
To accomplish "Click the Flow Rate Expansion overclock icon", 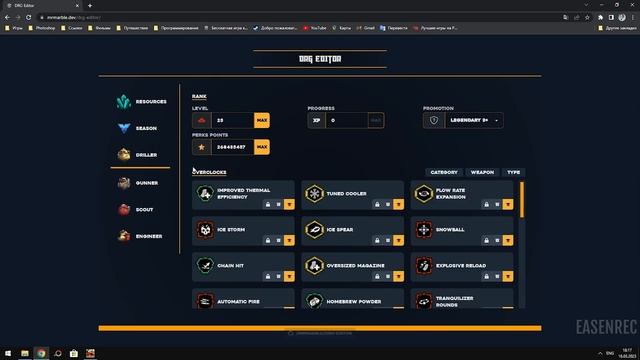I will (424, 193).
